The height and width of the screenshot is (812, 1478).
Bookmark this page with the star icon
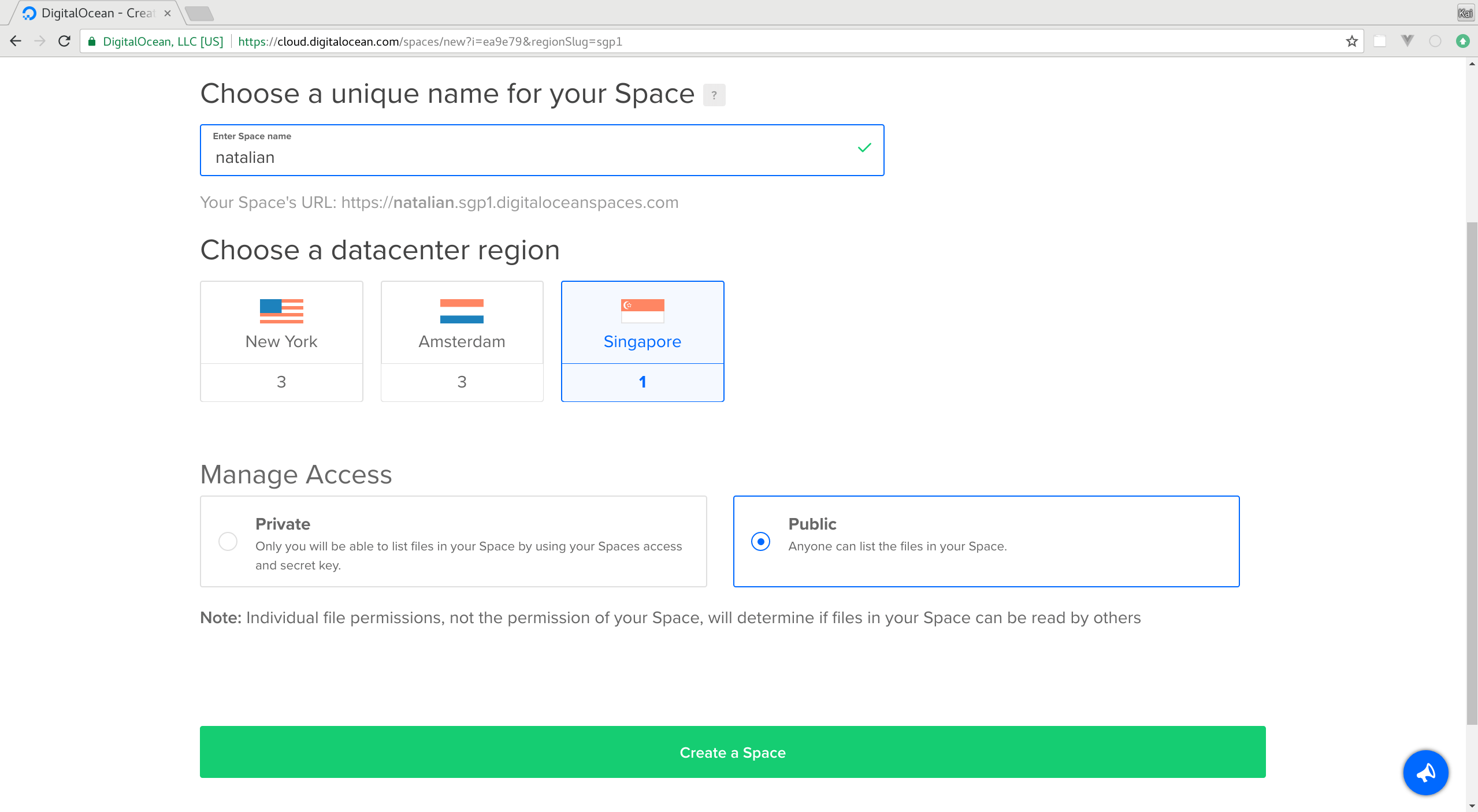point(1351,41)
